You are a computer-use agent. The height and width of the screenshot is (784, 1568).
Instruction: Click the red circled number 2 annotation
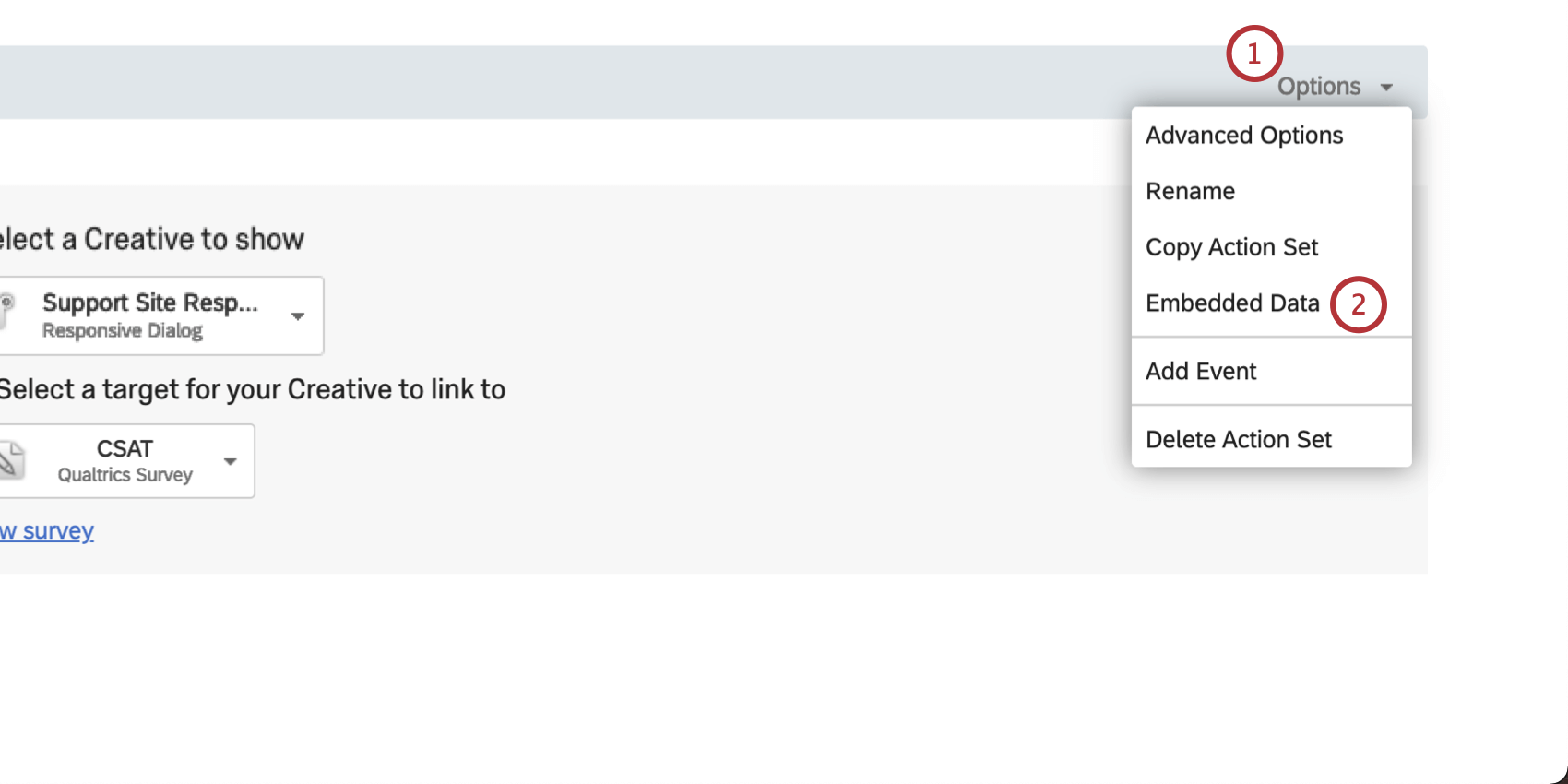click(1359, 304)
